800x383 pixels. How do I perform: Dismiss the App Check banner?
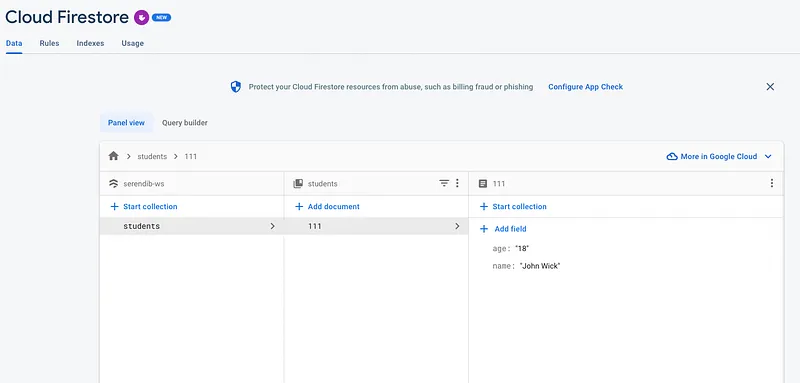pos(770,87)
